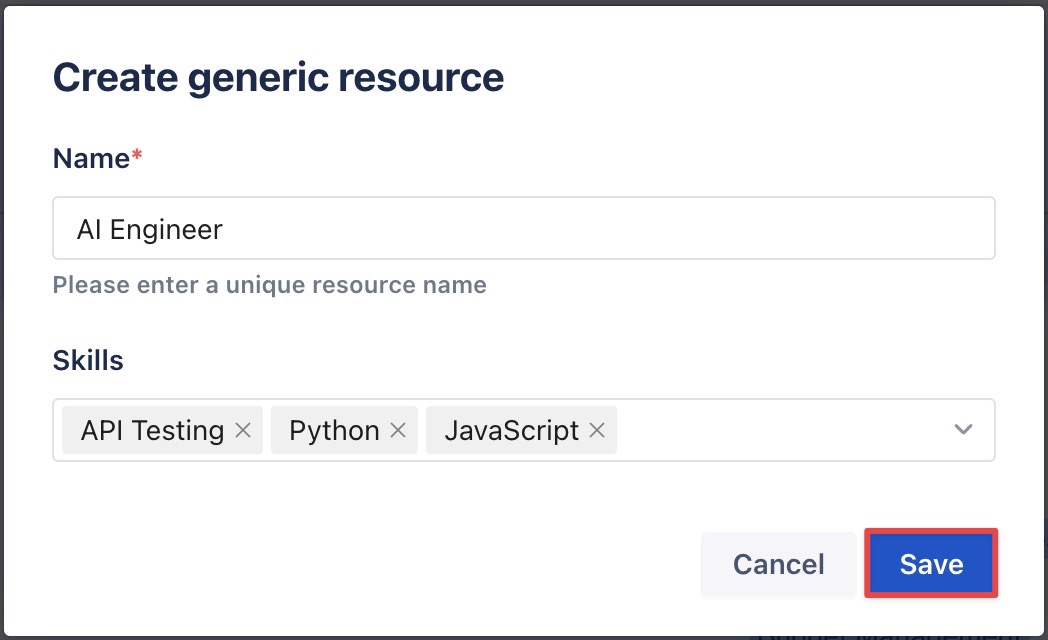Click the Name input field
Image resolution: width=1048 pixels, height=640 pixels.
pyautogui.click(x=600, y=229)
